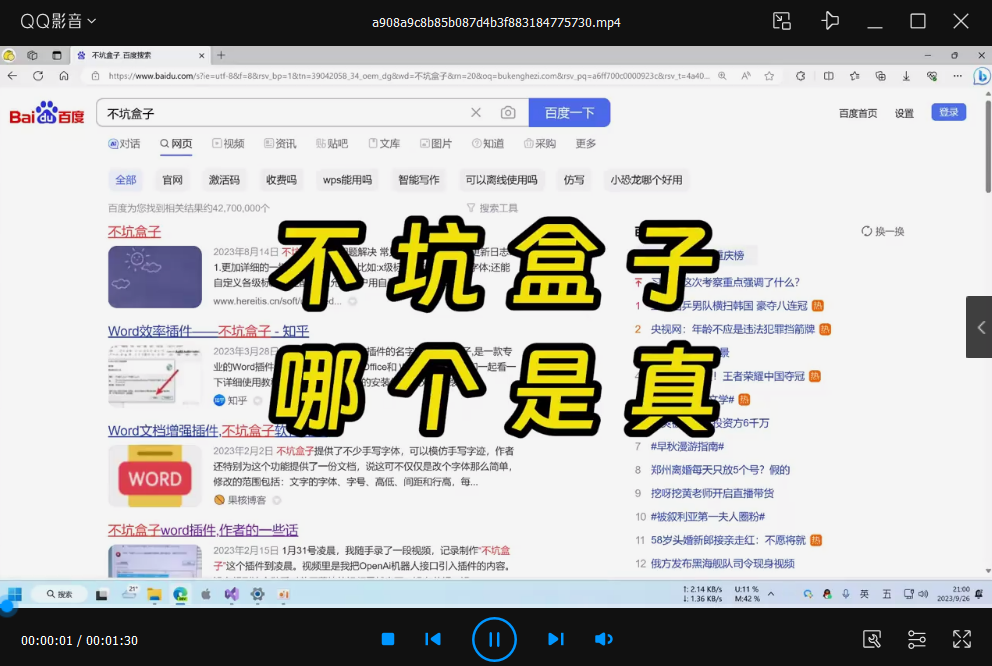Open the Windows Start menu
Screen dimensions: 992x666
point(15,595)
